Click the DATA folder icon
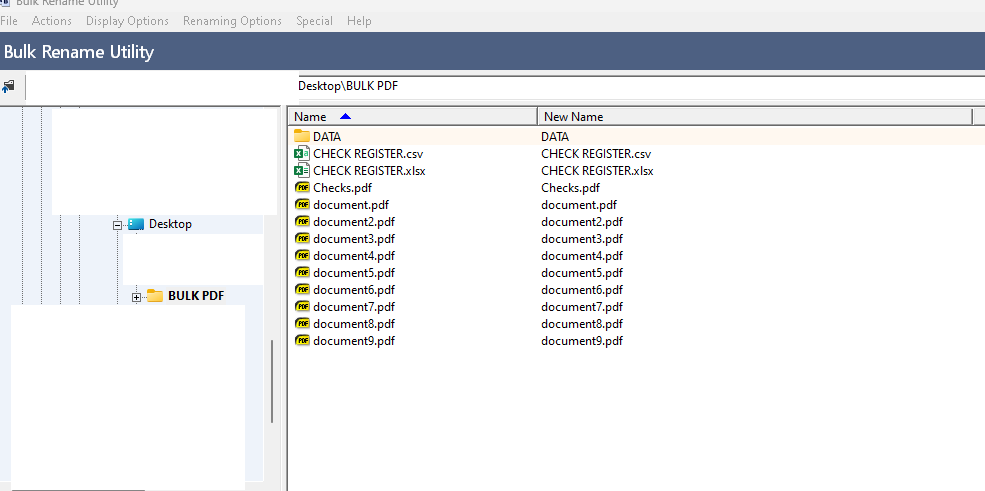 pyautogui.click(x=302, y=136)
